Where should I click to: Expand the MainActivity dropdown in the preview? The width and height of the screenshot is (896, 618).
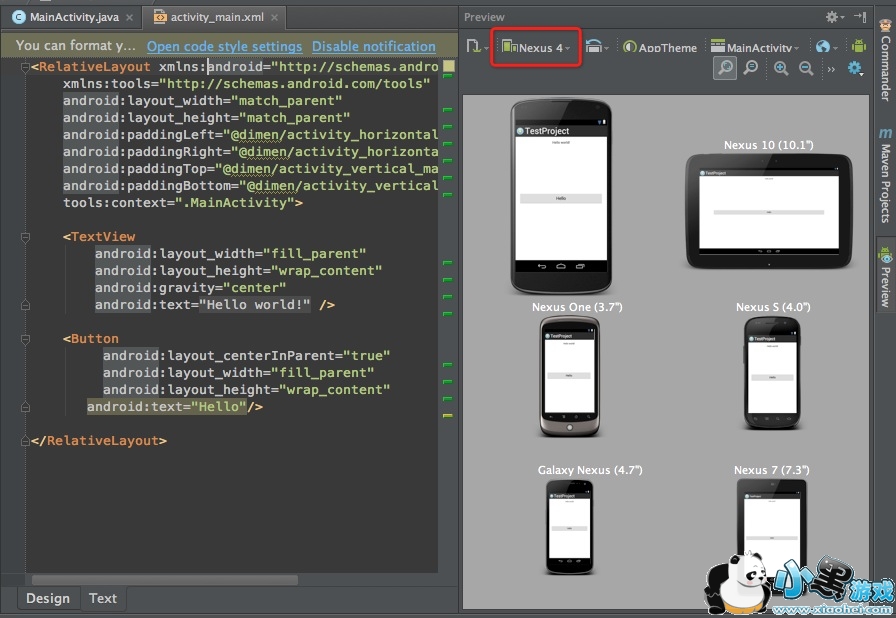pyautogui.click(x=754, y=47)
